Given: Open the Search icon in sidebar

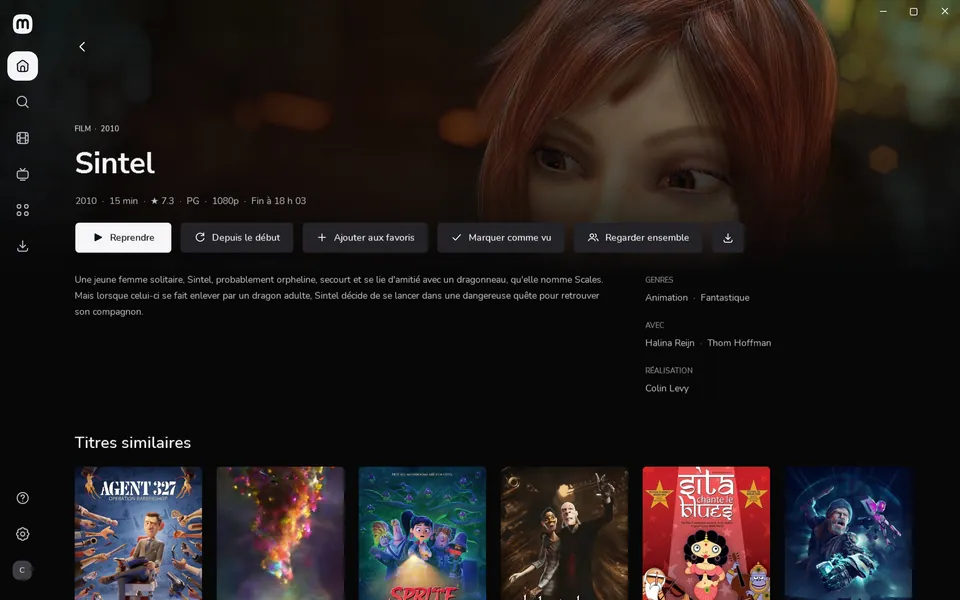Looking at the screenshot, I should pyautogui.click(x=23, y=102).
